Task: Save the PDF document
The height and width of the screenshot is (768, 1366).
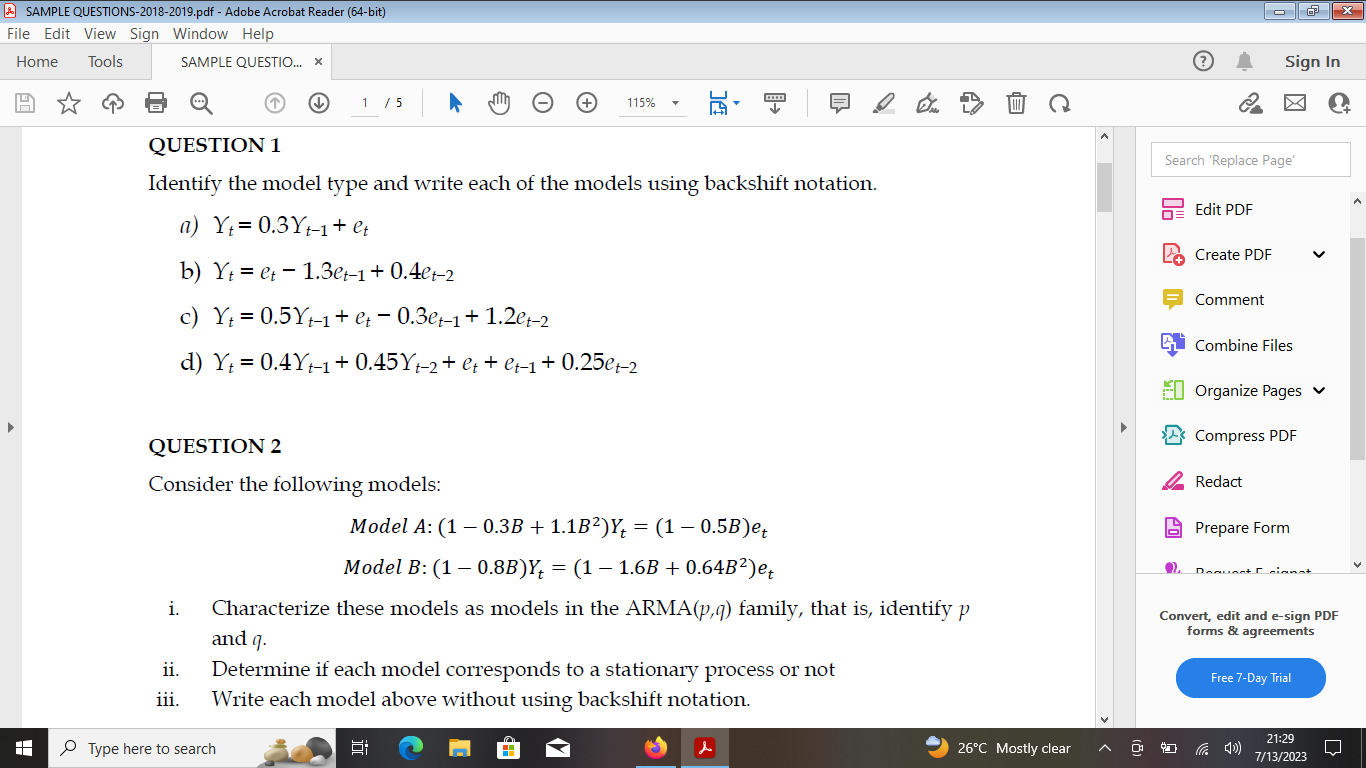Action: 25,103
